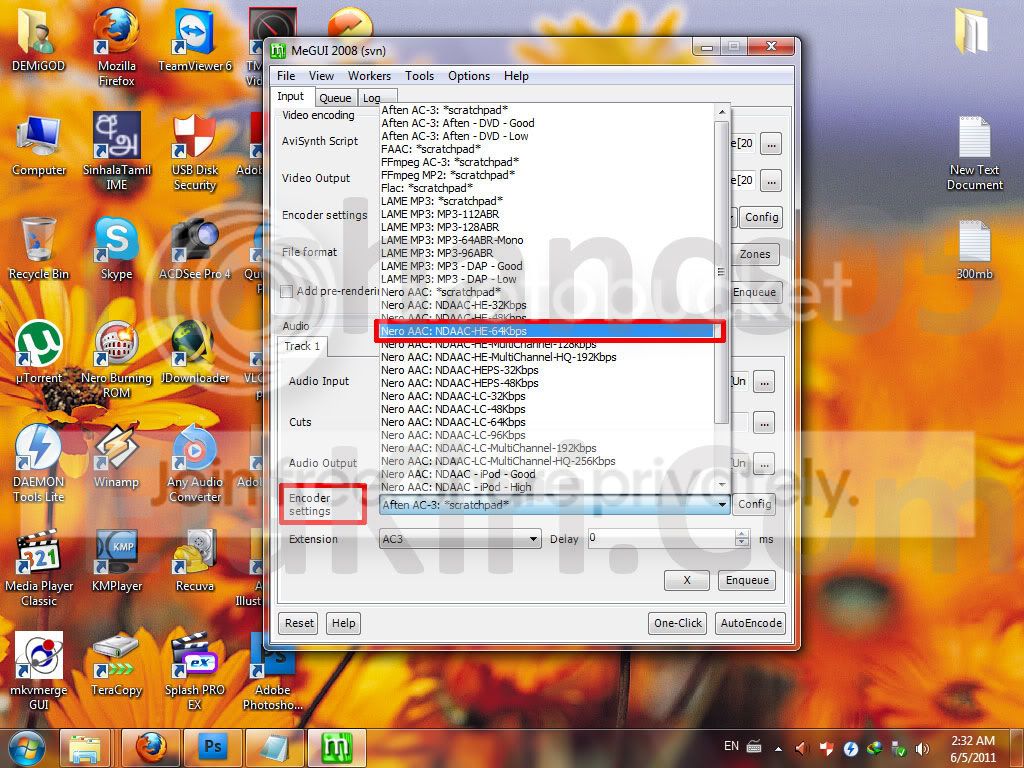Select the Input tab
The width and height of the screenshot is (1024, 768).
(x=291, y=96)
